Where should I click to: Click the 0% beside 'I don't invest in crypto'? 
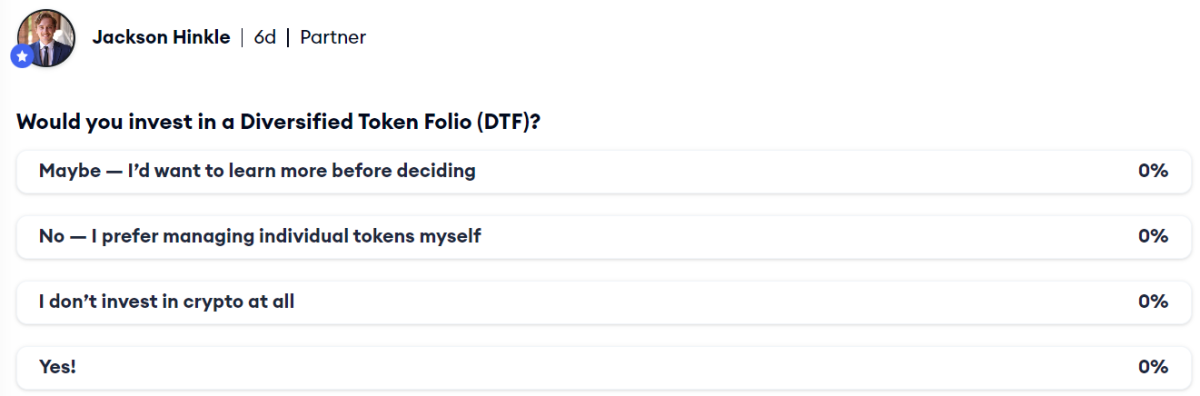[1153, 301]
